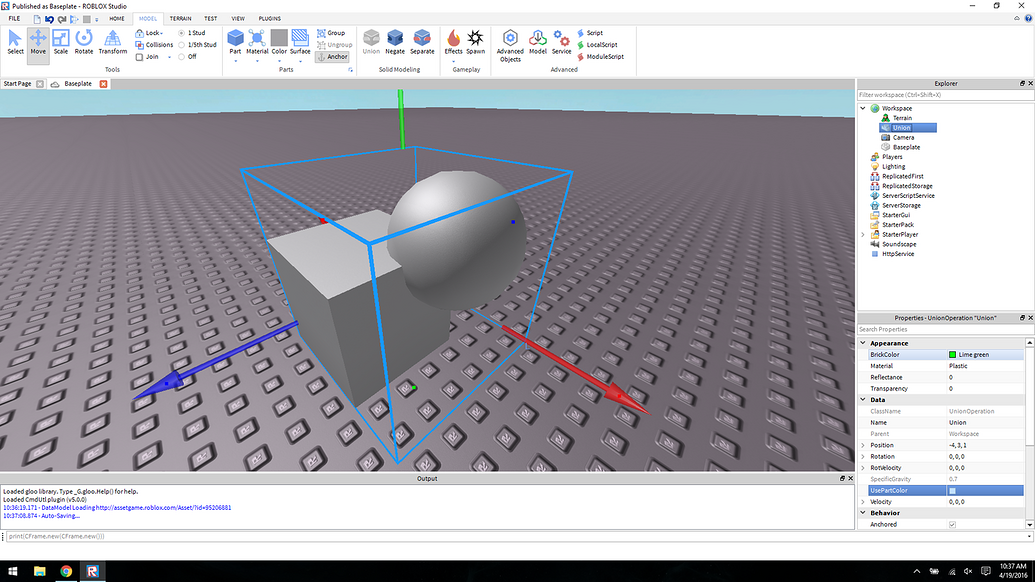Screen dimensions: 1035x582
Task: Open the Service insert dialog
Action: coord(562,42)
